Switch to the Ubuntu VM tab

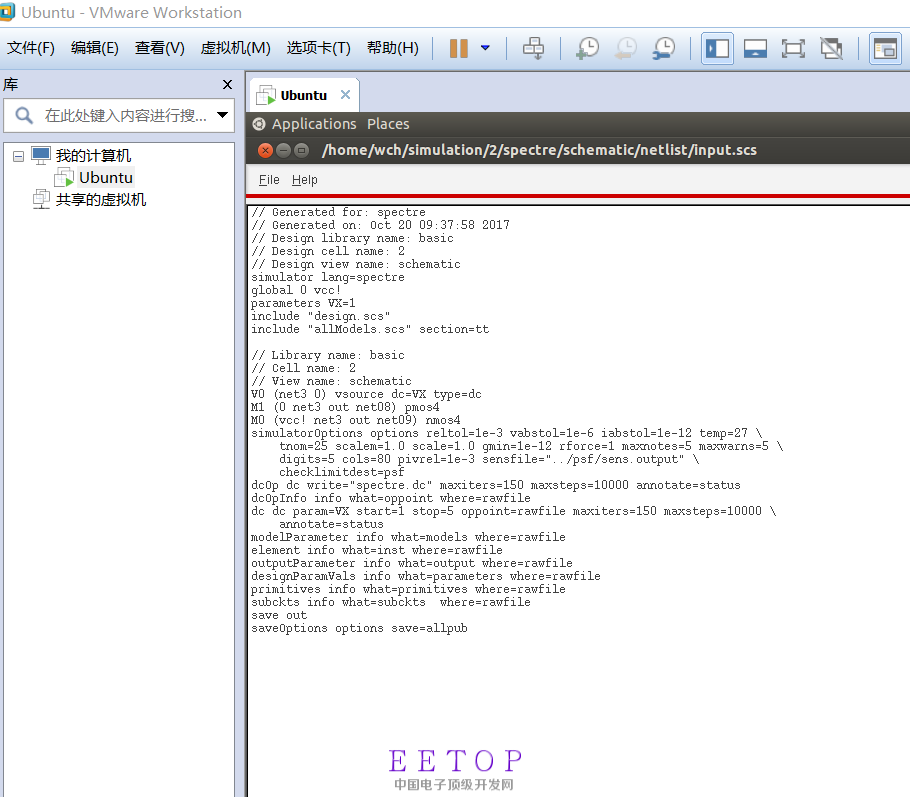304,95
